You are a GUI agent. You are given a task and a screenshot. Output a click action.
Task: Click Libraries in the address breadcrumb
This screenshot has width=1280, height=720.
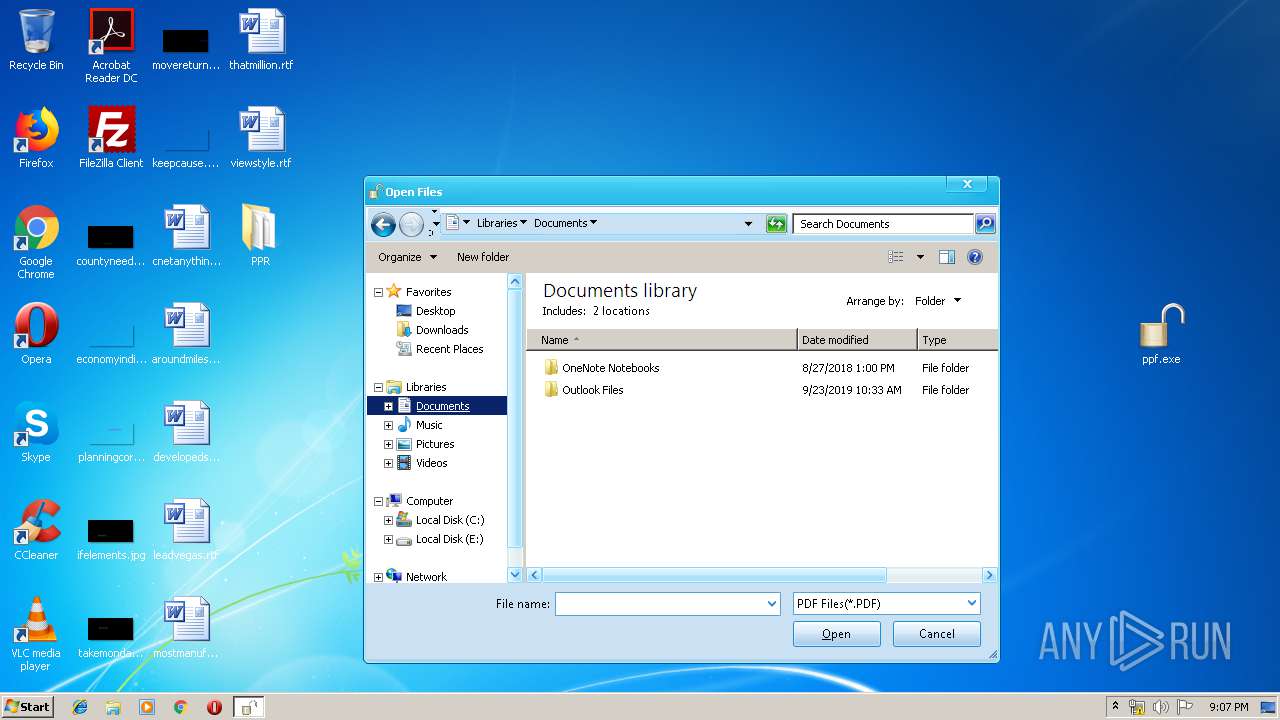[x=497, y=223]
